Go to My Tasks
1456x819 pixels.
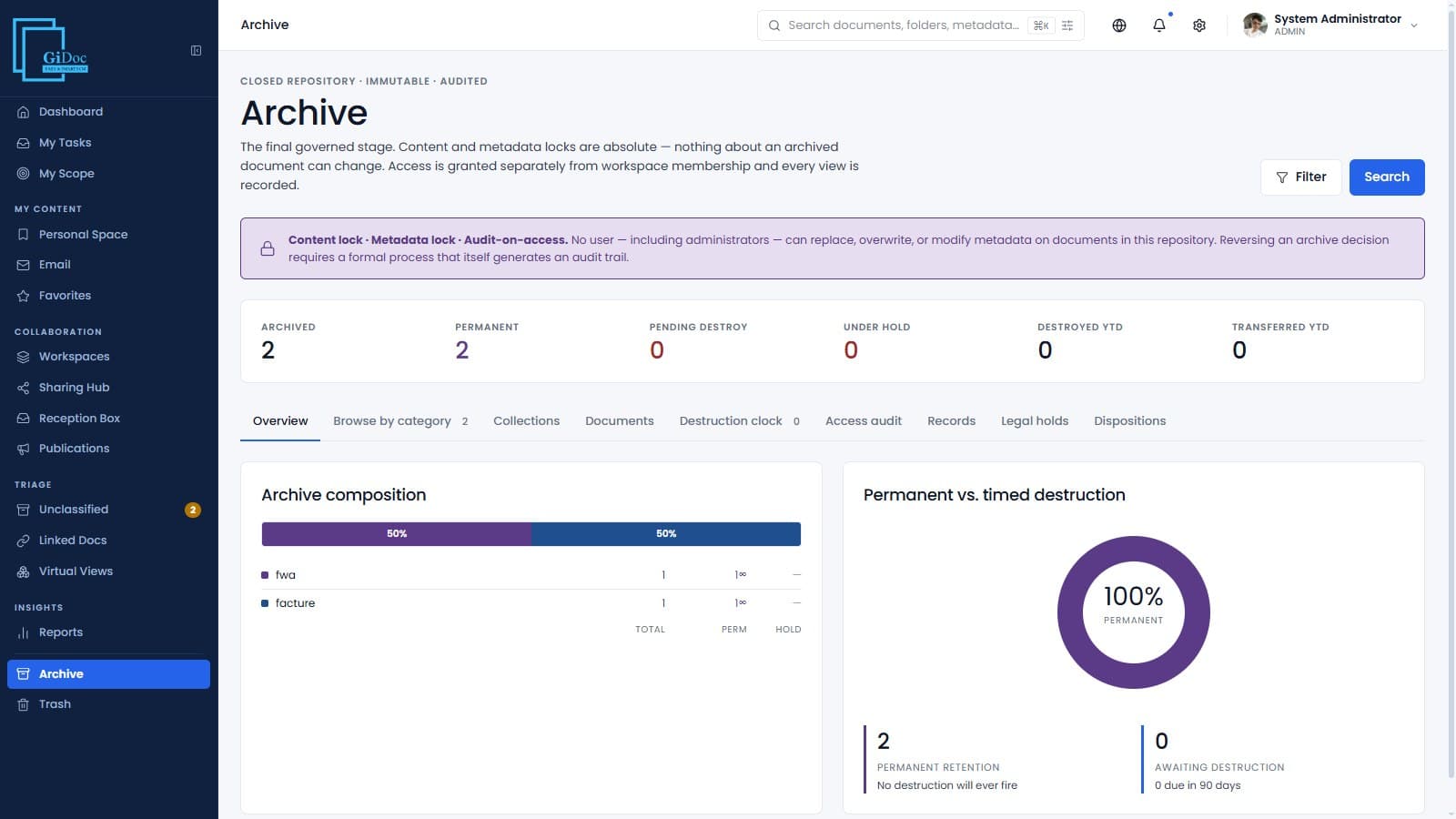(108, 143)
